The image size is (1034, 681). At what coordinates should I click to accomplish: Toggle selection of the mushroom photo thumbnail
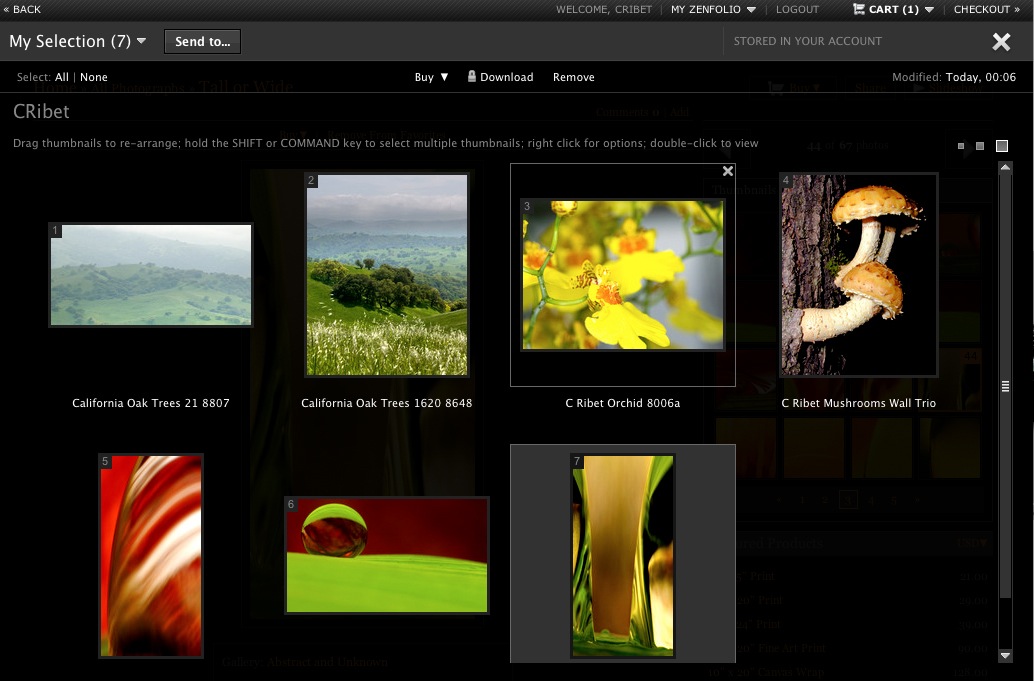[x=858, y=274]
